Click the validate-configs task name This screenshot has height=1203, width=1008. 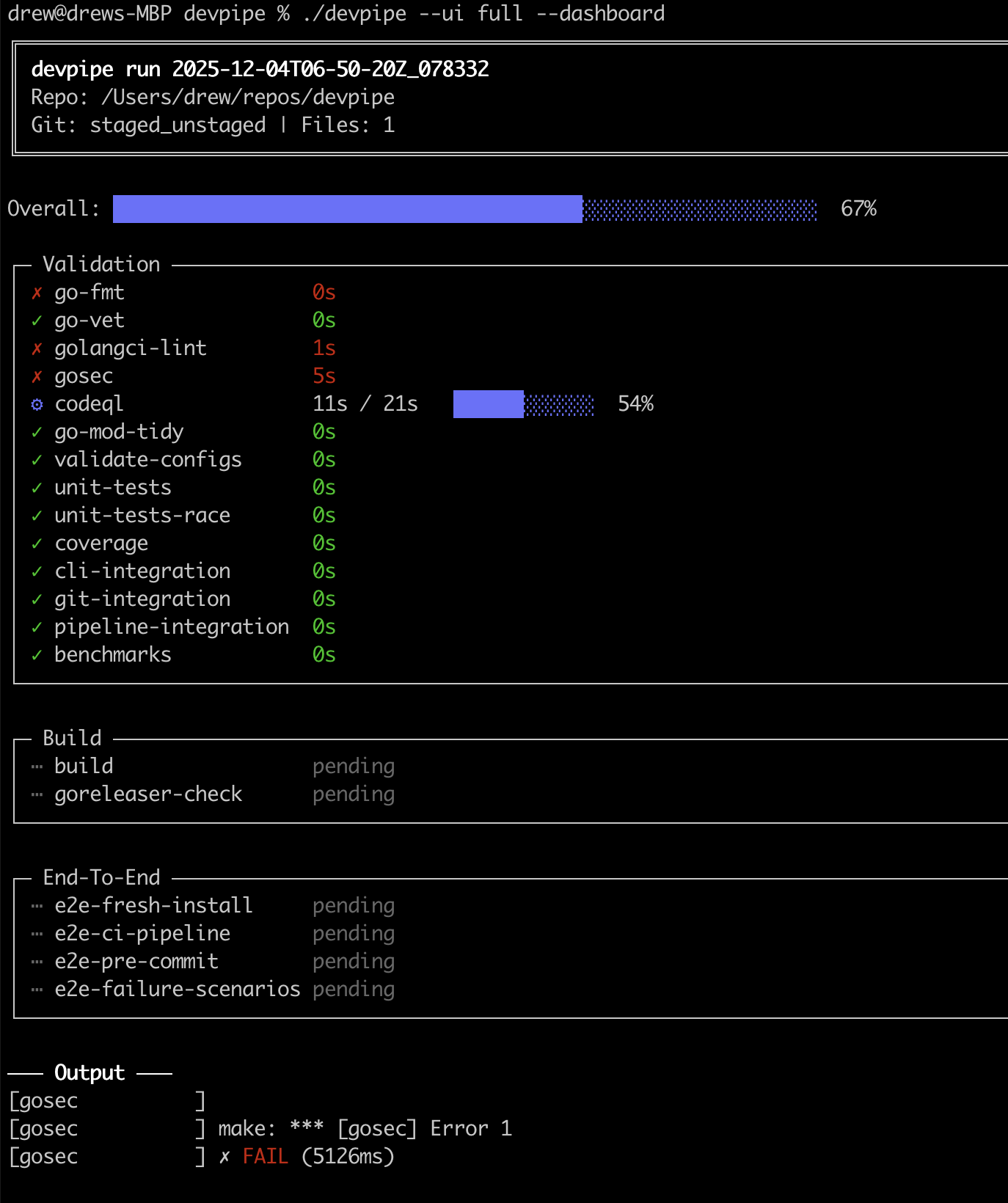[148, 460]
